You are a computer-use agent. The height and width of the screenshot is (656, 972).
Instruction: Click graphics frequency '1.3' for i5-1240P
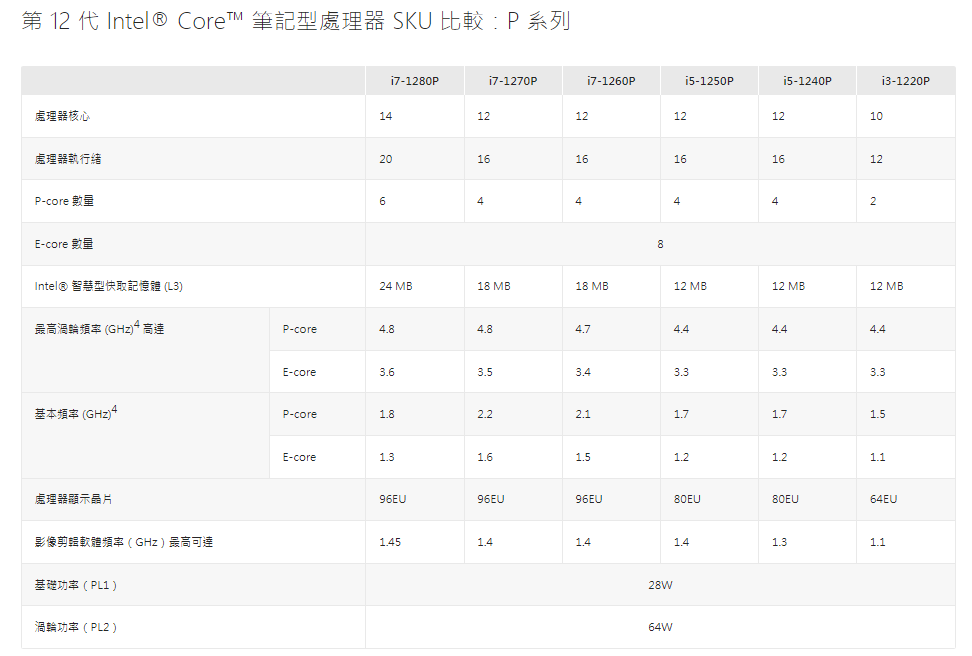point(779,542)
